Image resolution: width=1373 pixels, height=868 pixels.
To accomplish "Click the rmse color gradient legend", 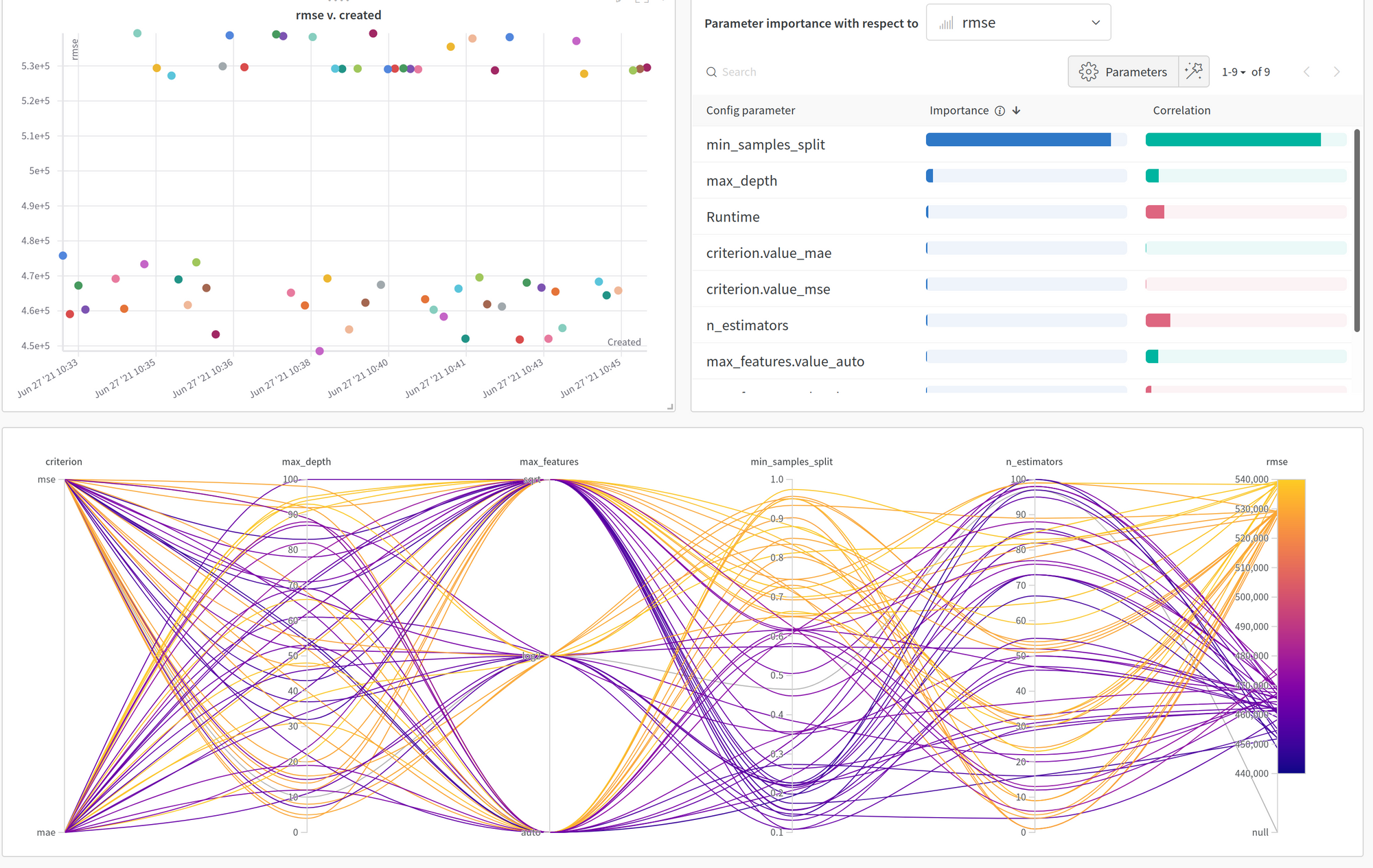I will 1291,626.
